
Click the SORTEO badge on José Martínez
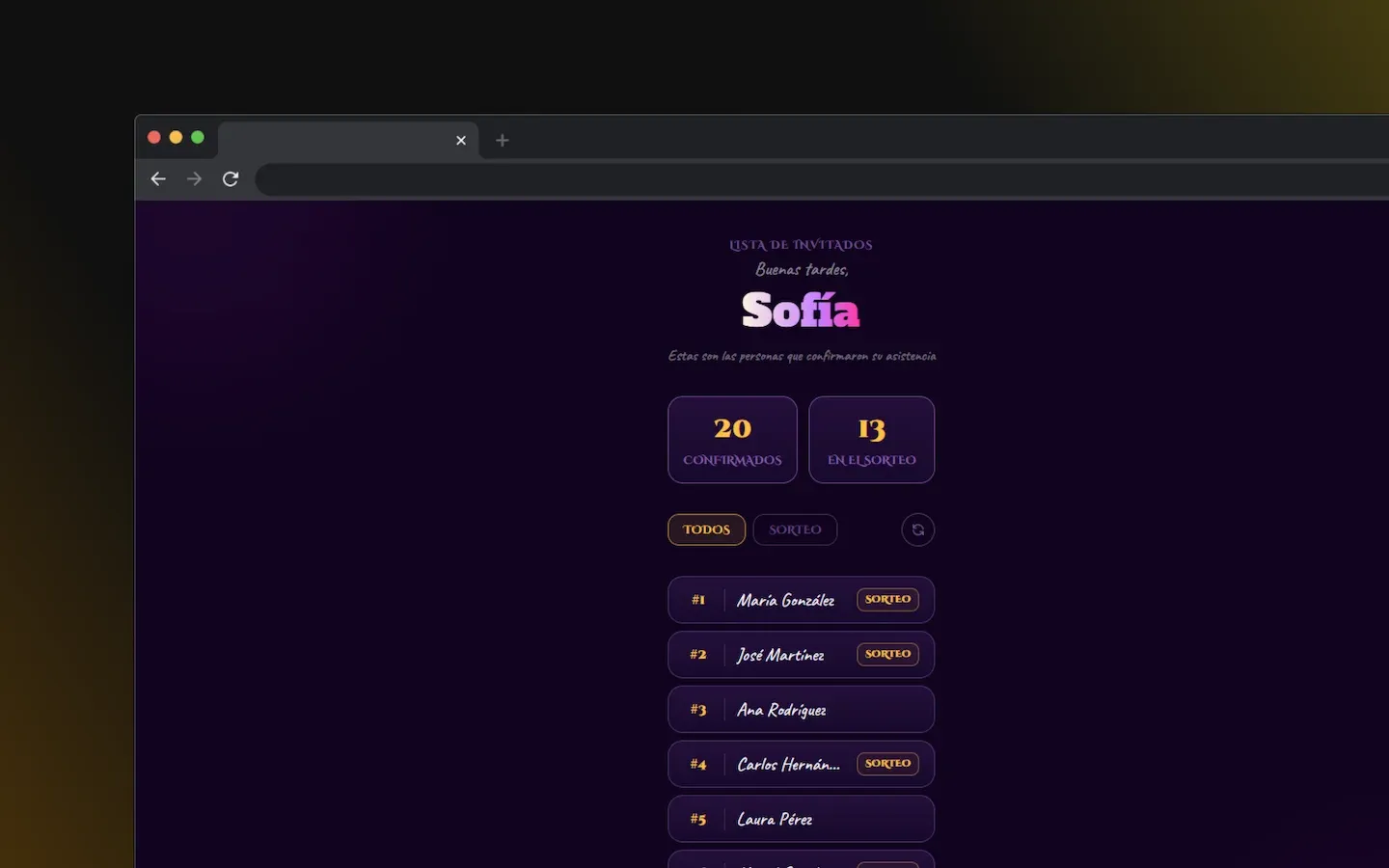point(887,654)
